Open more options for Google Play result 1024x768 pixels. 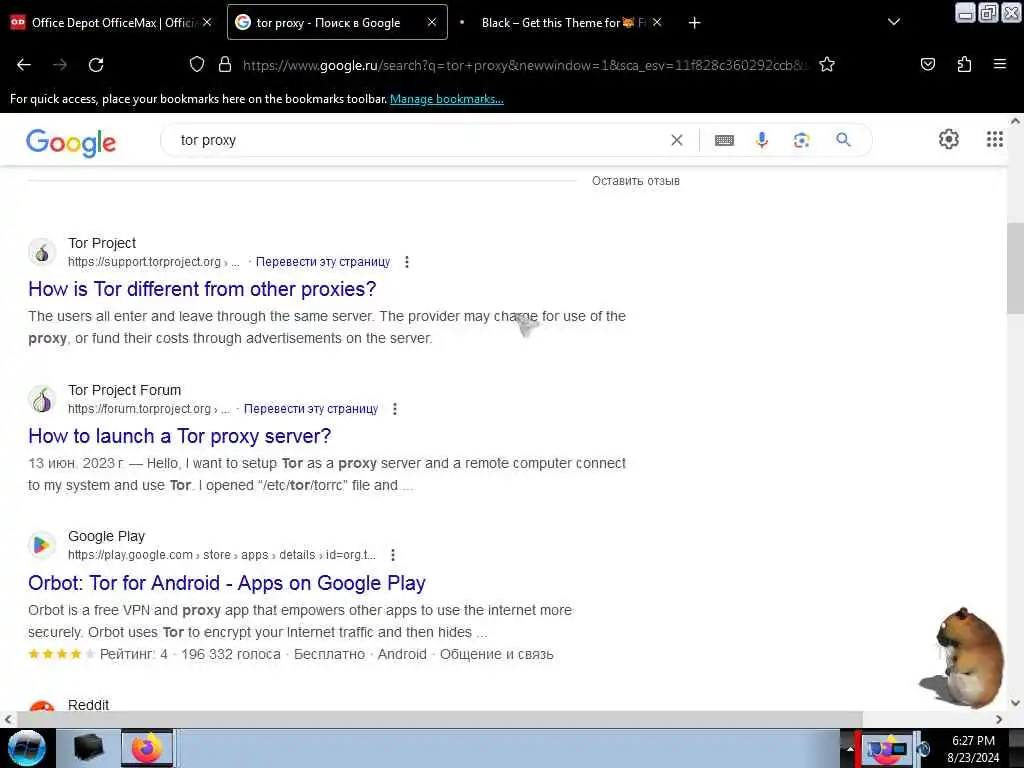392,555
